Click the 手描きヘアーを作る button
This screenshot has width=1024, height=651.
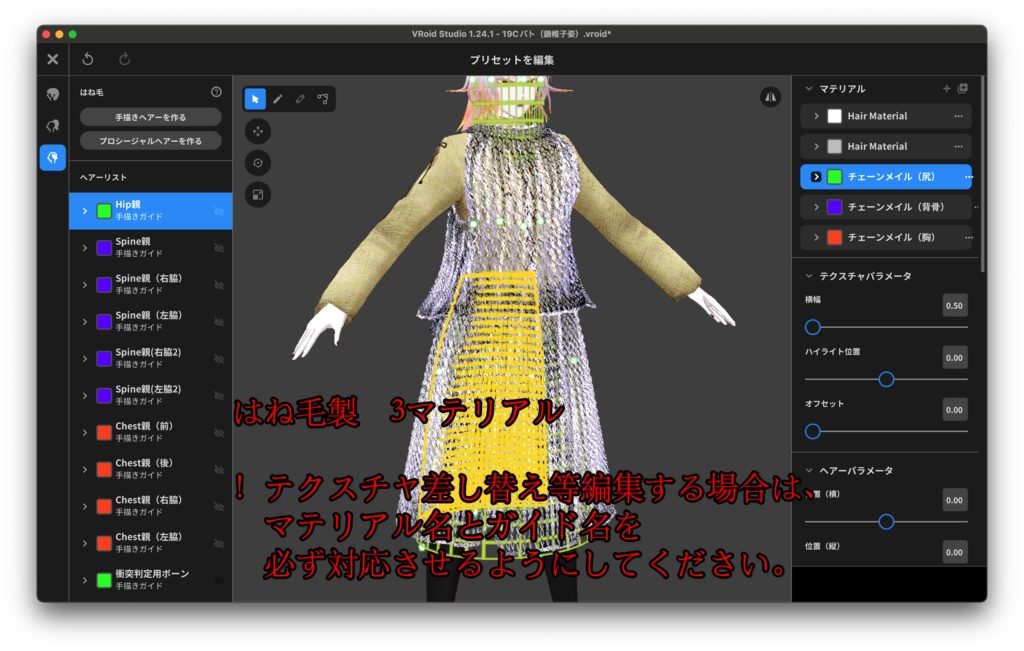[150, 117]
